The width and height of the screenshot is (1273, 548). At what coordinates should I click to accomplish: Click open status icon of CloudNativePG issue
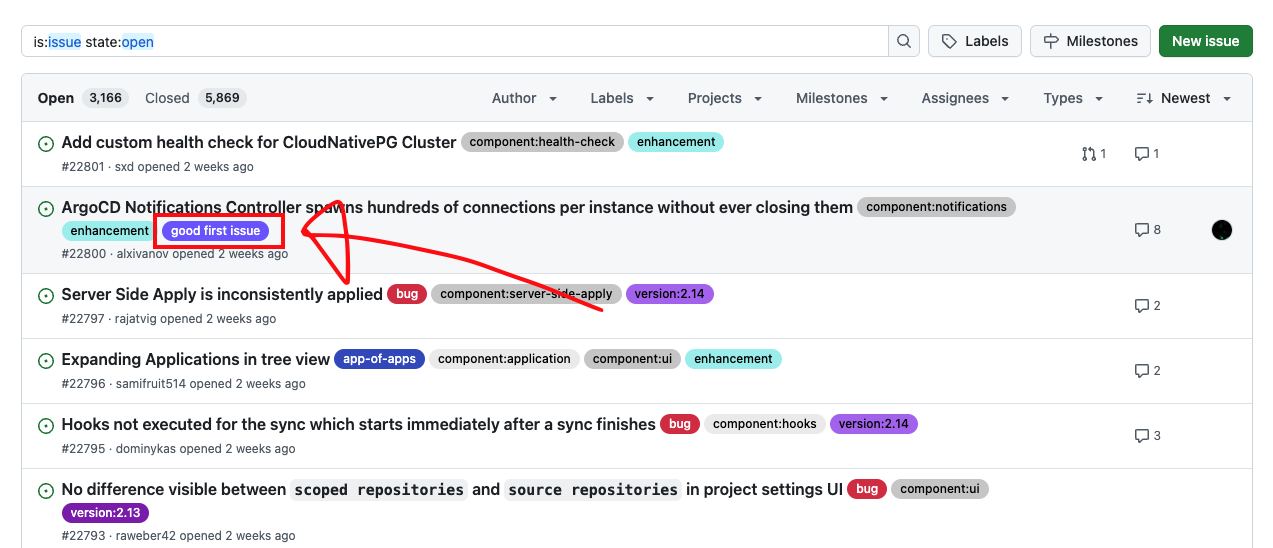point(46,143)
